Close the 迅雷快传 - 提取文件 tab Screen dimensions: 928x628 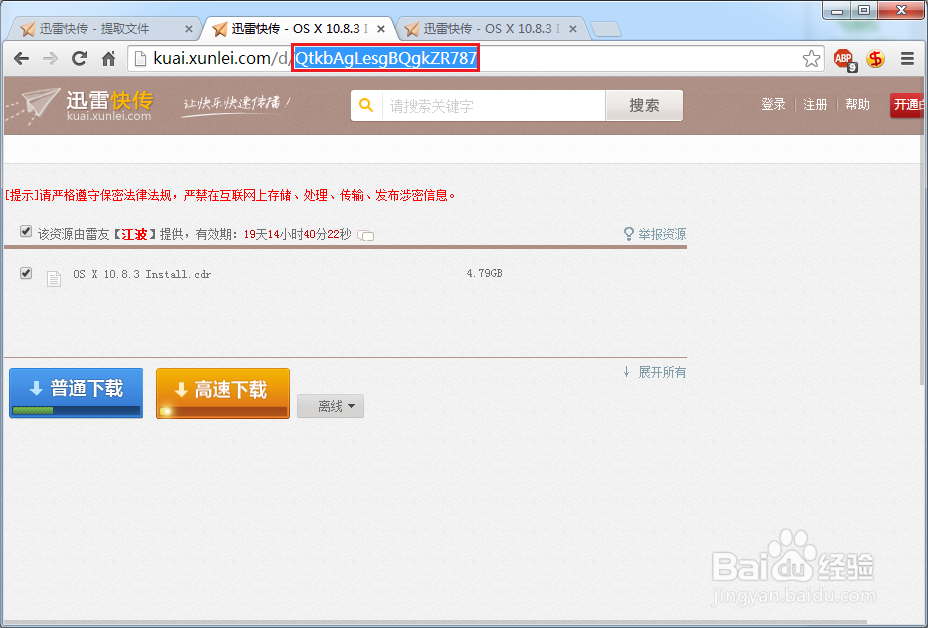[189, 28]
